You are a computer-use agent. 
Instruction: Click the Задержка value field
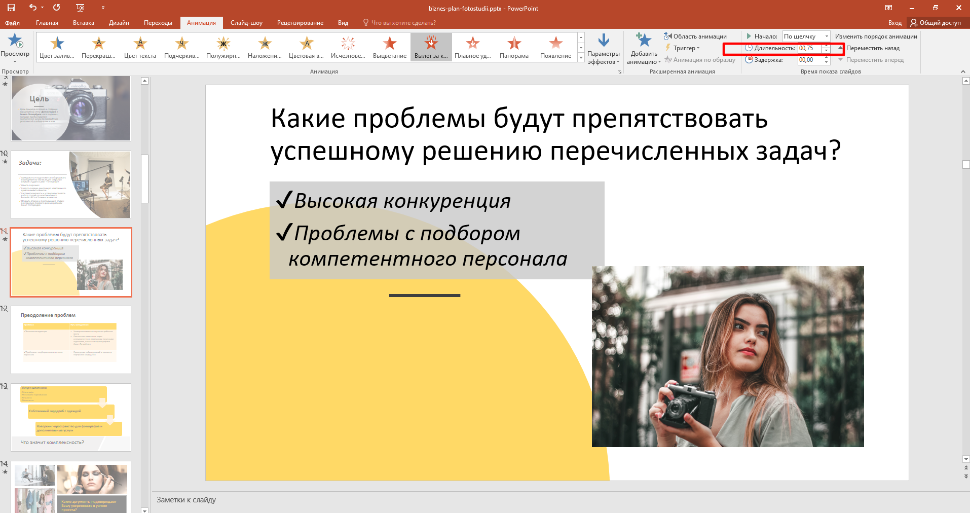(809, 60)
